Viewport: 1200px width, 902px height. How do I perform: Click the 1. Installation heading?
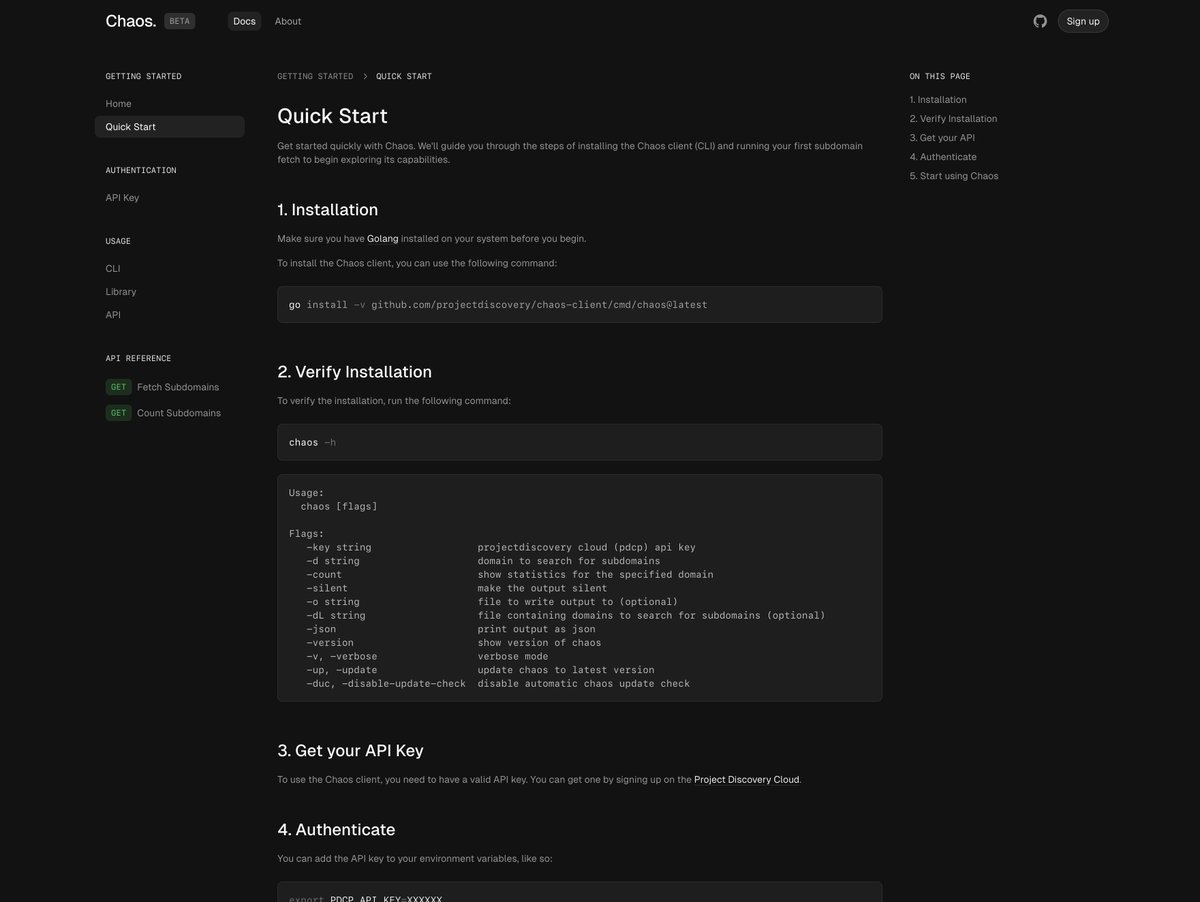(328, 210)
